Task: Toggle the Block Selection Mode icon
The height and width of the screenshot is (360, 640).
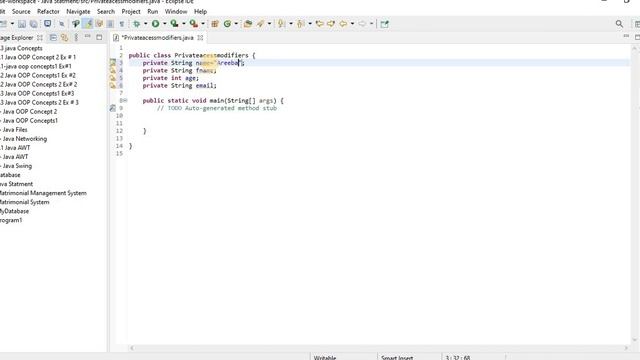Action: click(110, 24)
